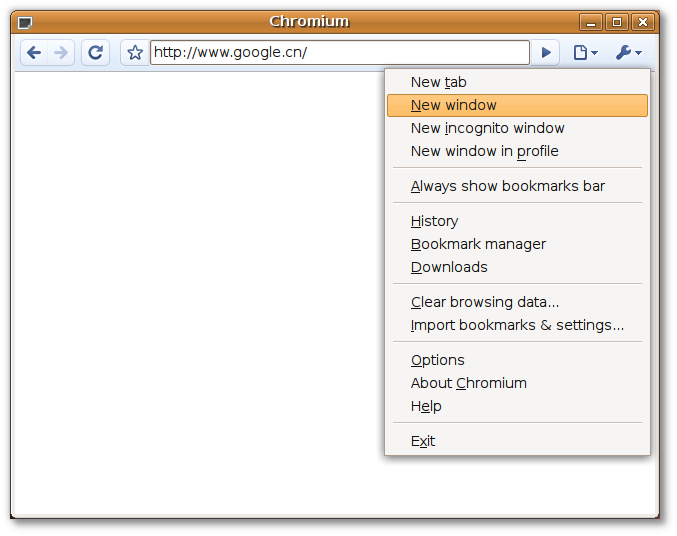
Task: Maximize the Chromium window
Action: pos(617,22)
